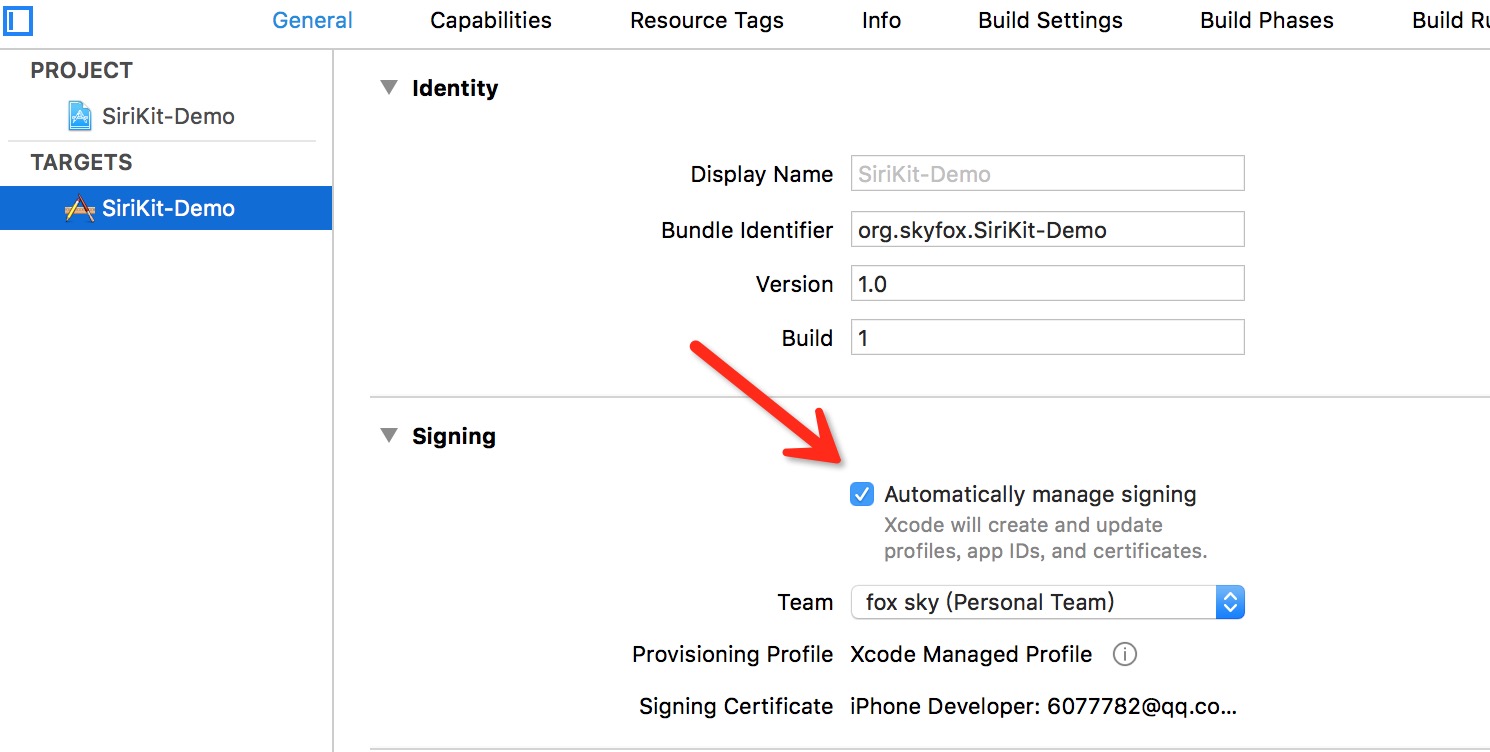Click the Display Name label
Screen dimensions: 1490x752
point(762,174)
